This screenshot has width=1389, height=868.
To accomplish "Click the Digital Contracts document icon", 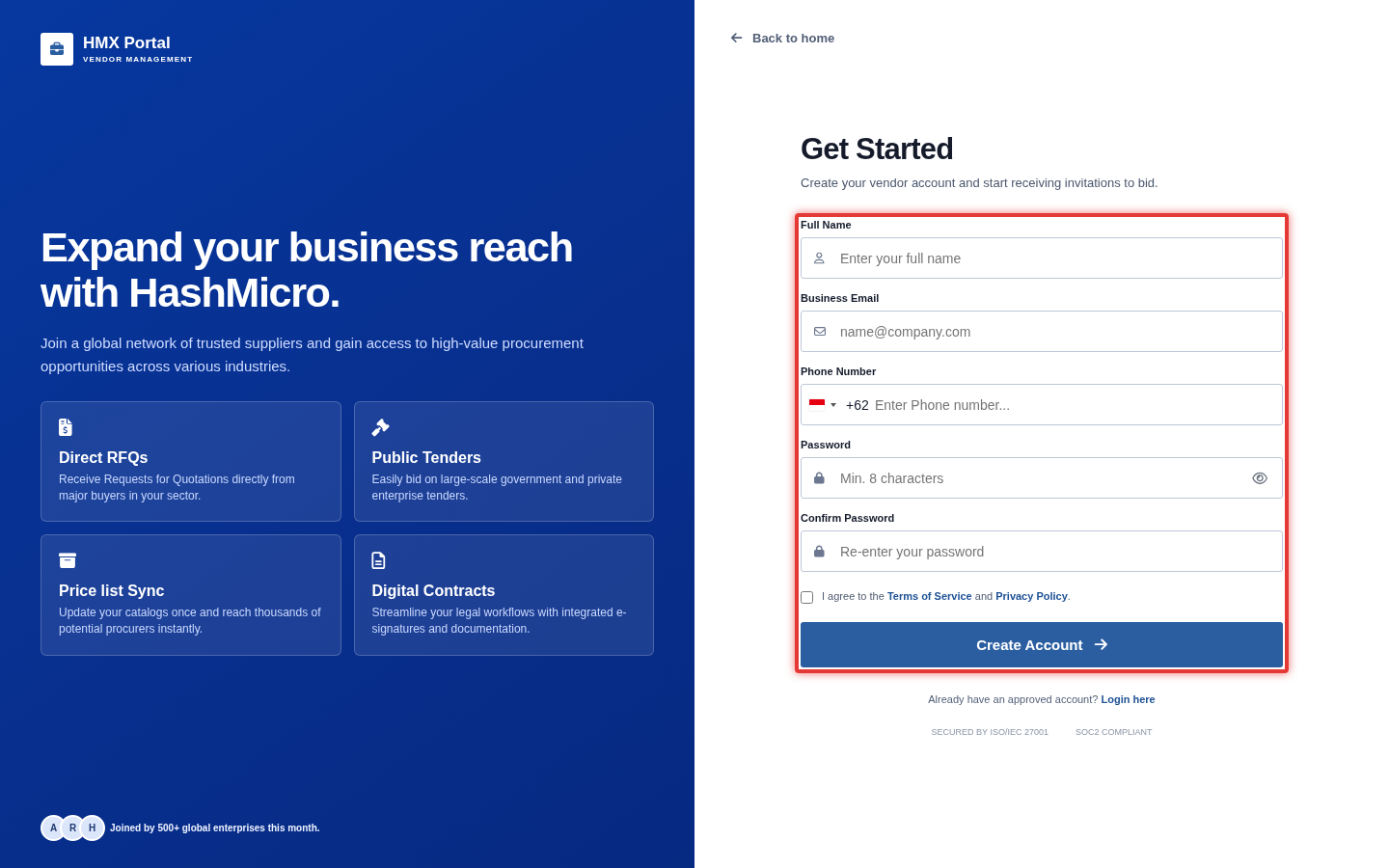I will click(x=379, y=560).
